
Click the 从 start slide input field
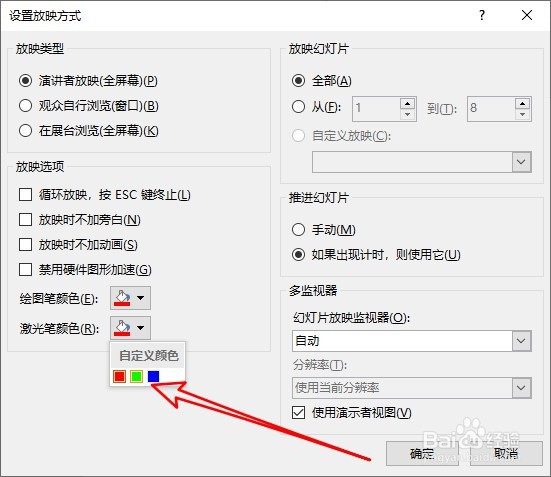(376, 109)
